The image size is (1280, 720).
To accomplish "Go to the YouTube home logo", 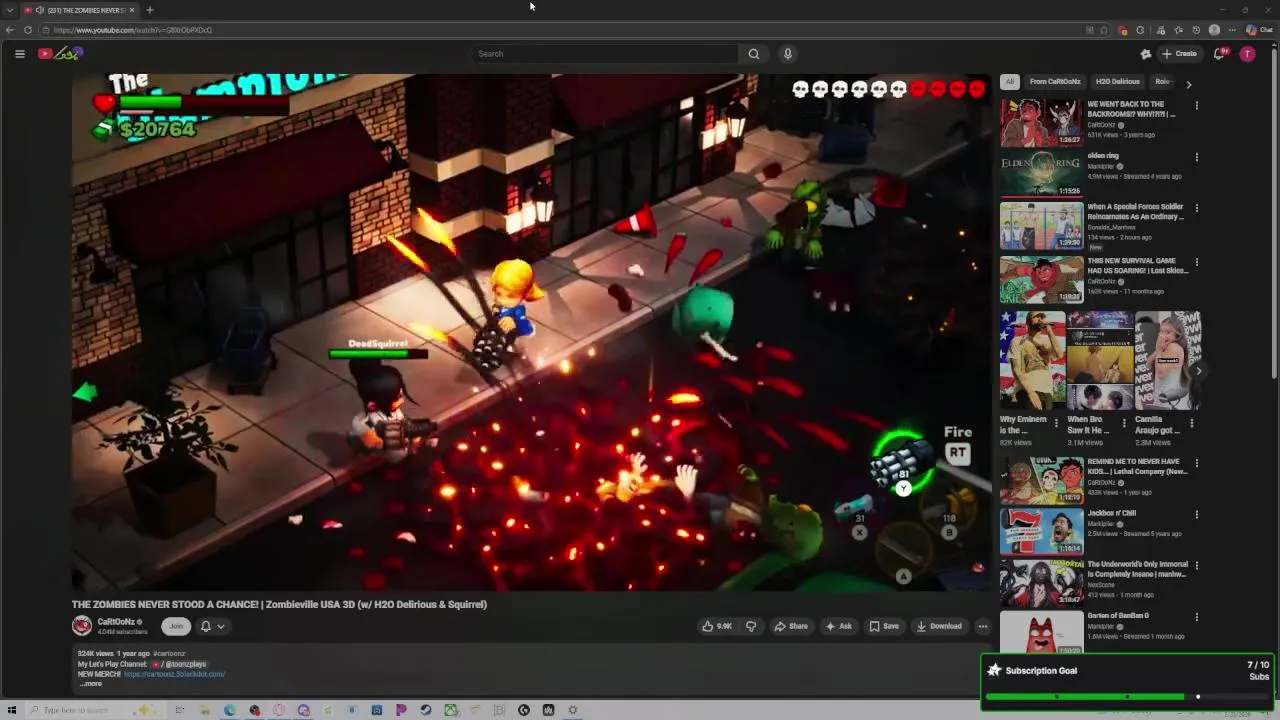I will (60, 54).
